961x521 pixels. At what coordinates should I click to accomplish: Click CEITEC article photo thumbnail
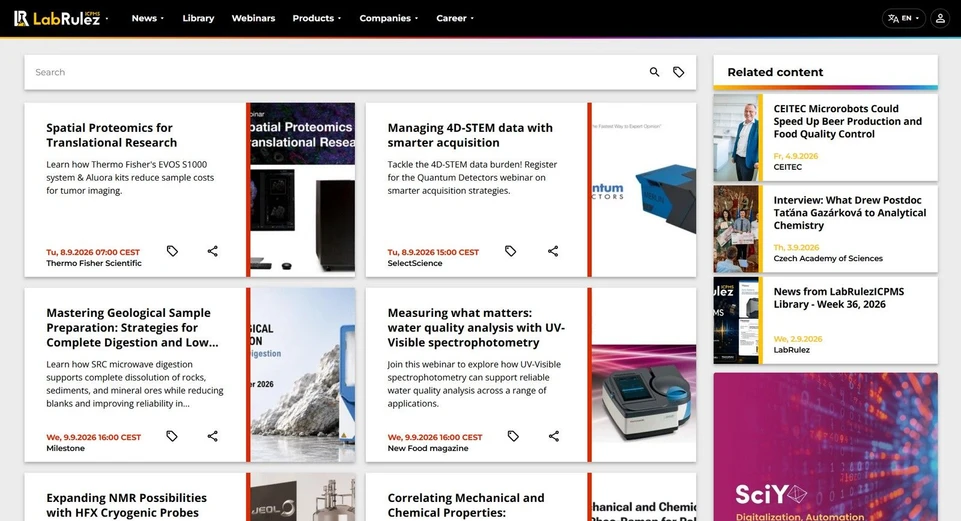click(x=736, y=137)
